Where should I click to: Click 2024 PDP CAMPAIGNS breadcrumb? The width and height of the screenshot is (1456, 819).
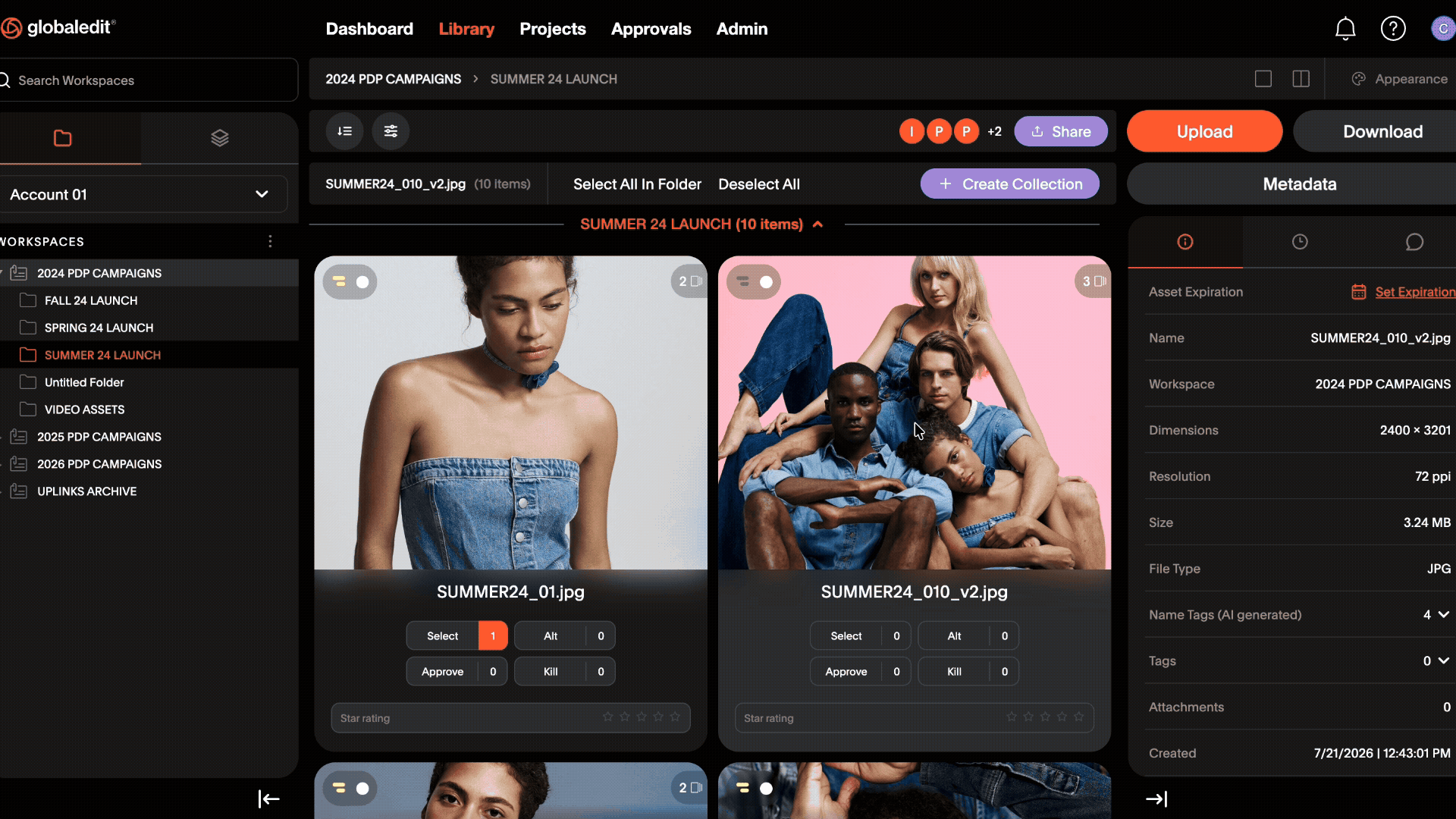[394, 79]
